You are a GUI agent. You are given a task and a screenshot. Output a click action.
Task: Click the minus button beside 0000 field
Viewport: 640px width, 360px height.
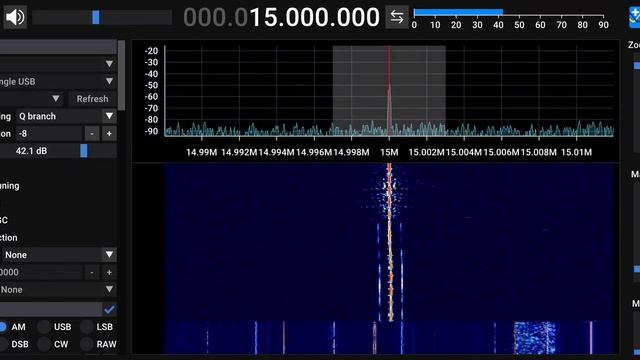[x=92, y=272]
